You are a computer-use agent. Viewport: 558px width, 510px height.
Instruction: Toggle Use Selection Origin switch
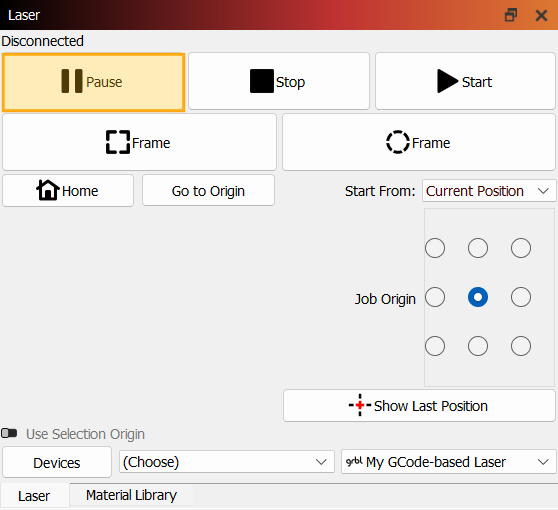(9, 433)
